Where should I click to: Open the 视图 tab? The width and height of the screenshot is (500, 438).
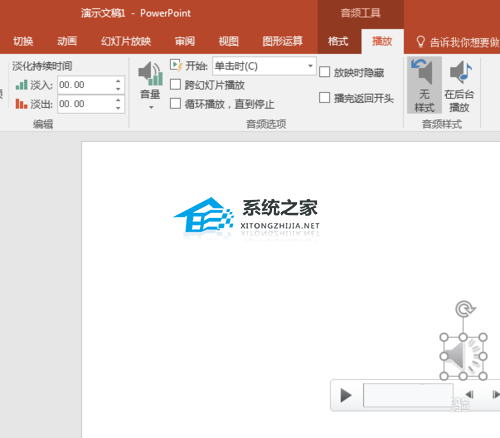pos(229,41)
